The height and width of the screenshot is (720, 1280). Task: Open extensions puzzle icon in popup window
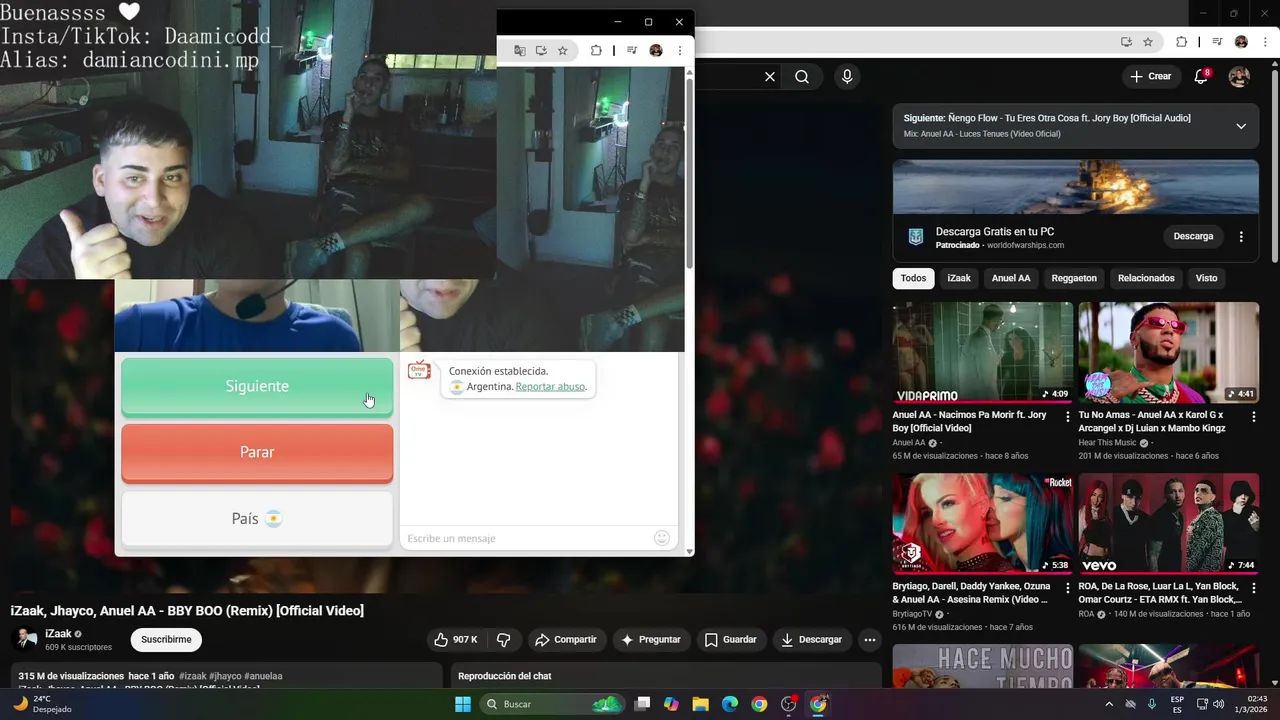596,51
